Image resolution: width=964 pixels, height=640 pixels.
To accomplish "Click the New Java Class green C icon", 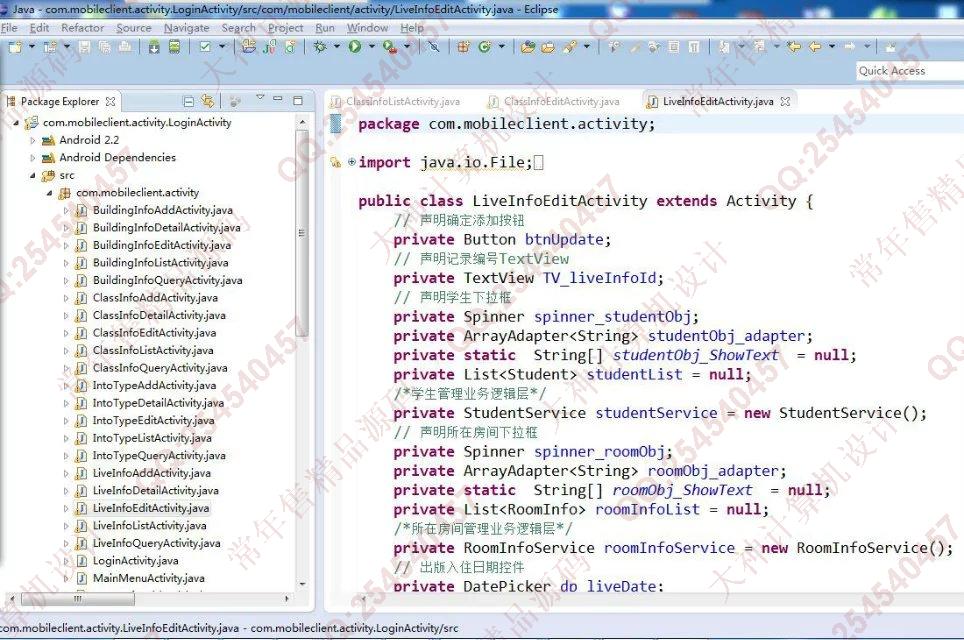I will click(484, 47).
